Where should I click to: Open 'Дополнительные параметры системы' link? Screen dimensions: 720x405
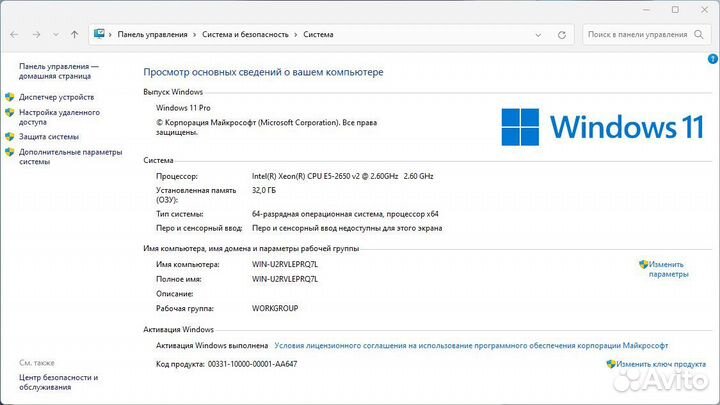tap(71, 157)
